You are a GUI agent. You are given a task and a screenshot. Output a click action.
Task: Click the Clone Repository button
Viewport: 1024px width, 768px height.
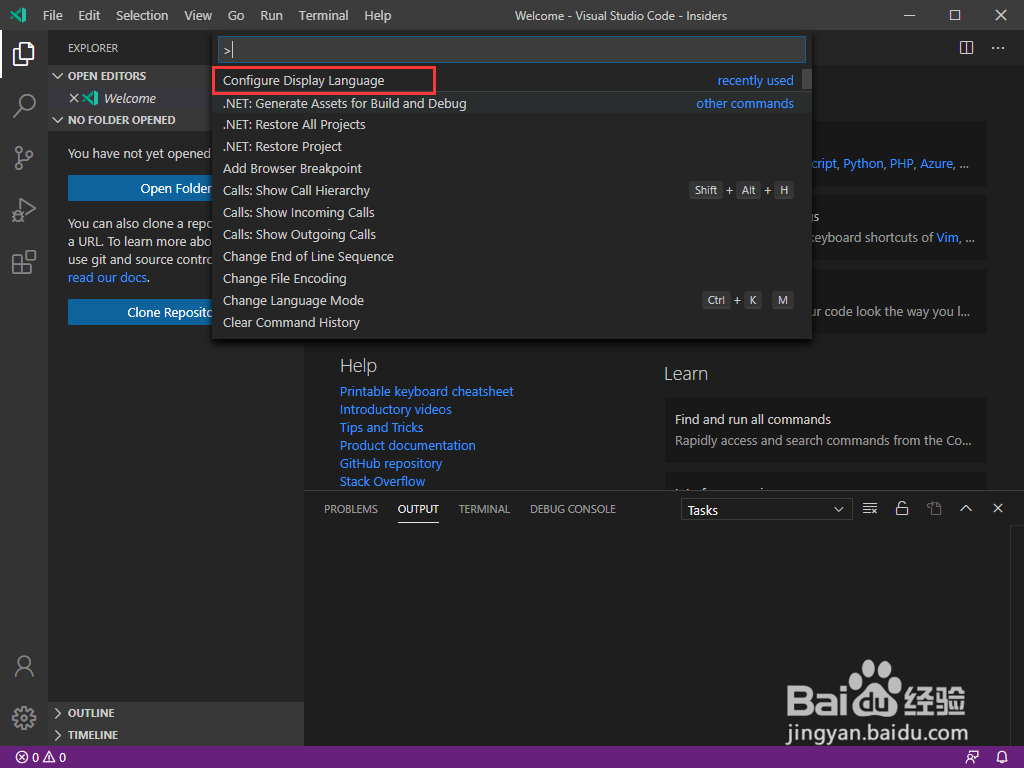coord(140,312)
